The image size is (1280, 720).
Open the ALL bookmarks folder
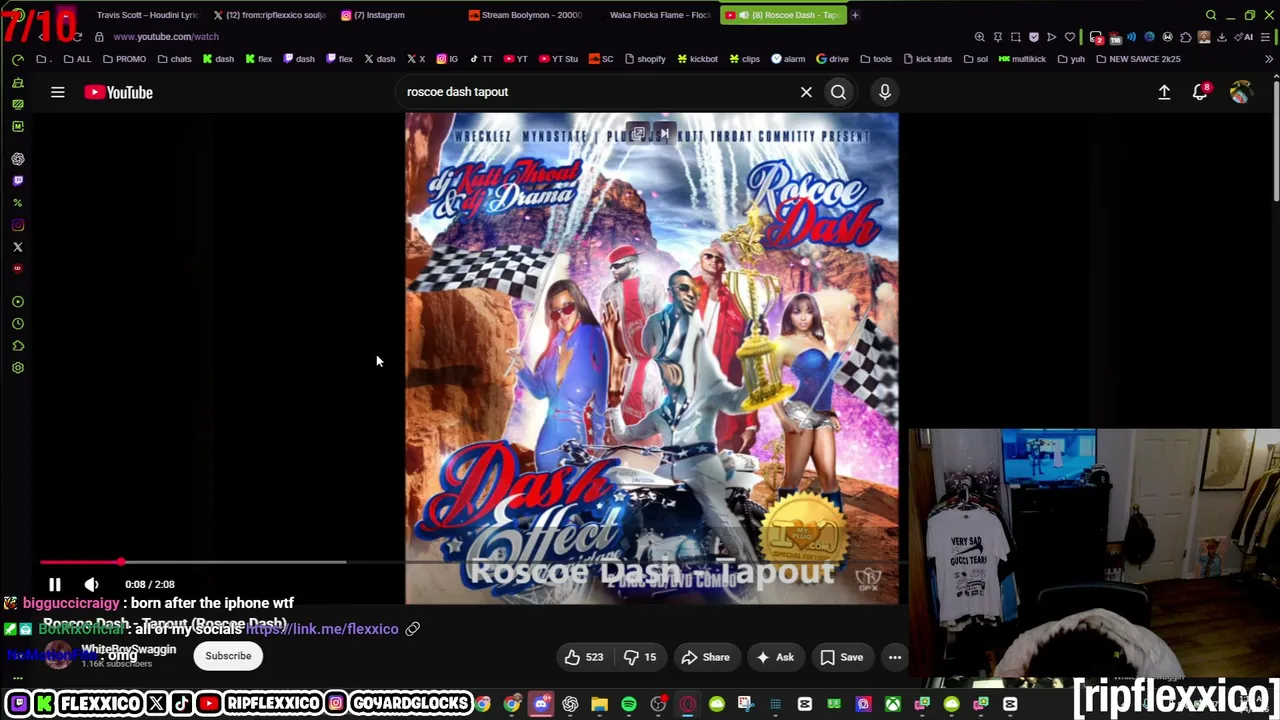coord(77,59)
